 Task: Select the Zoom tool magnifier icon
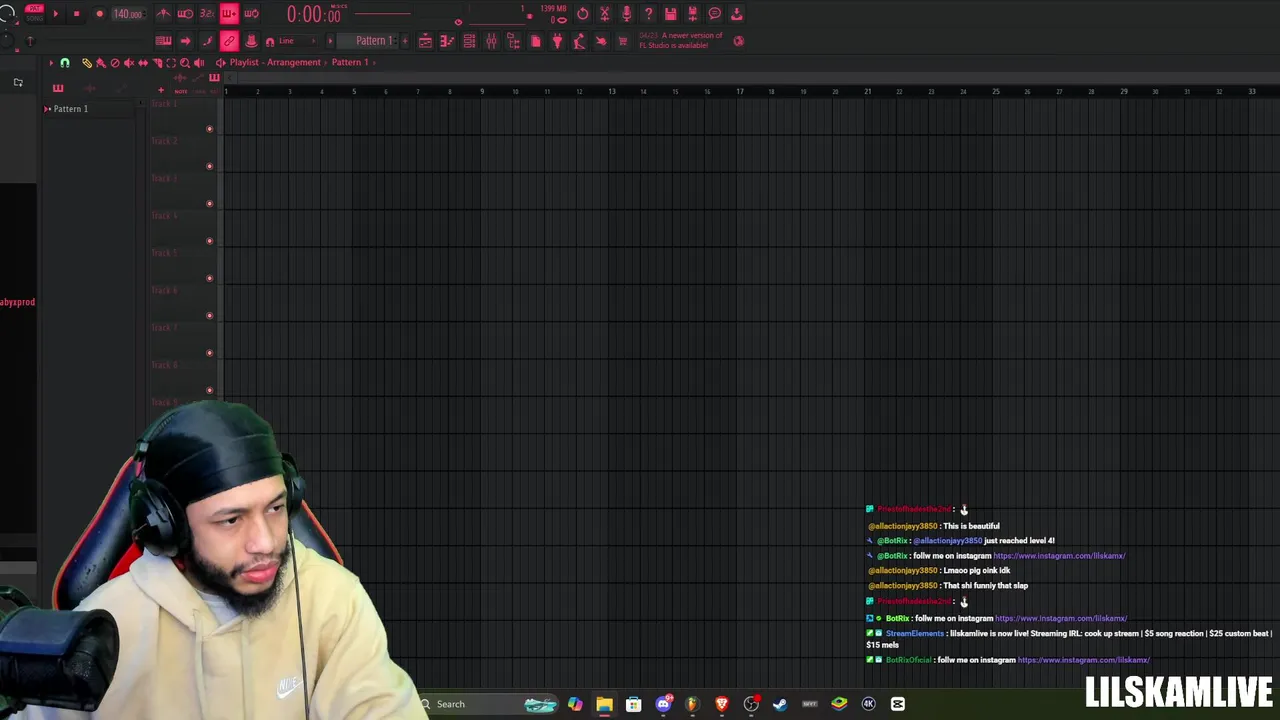click(x=185, y=63)
